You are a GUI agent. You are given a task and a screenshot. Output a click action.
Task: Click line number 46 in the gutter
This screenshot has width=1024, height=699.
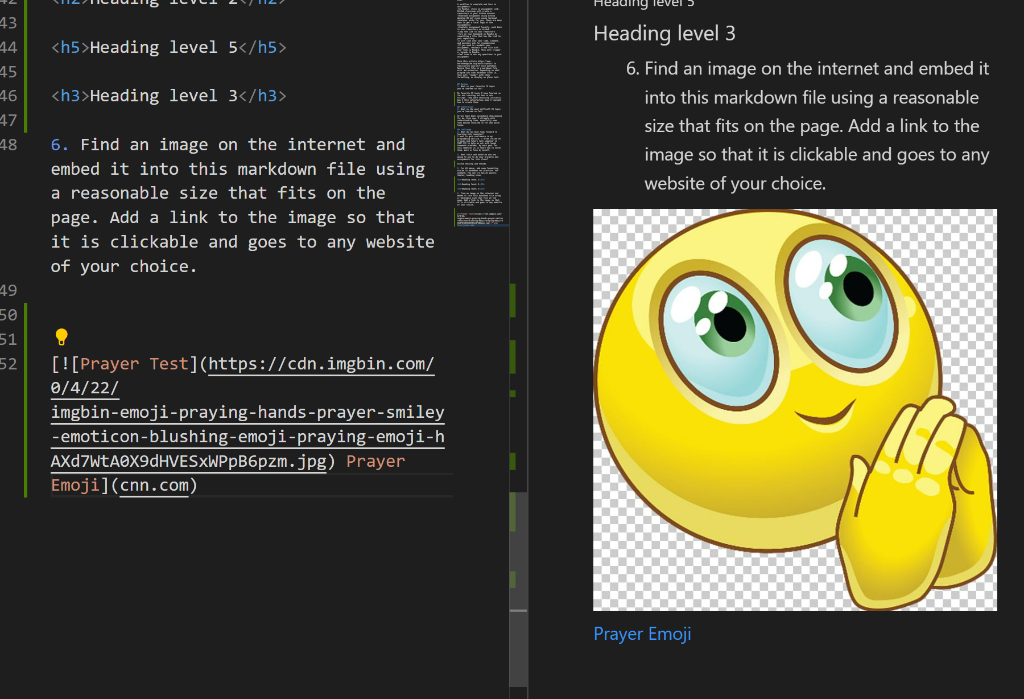point(8,96)
